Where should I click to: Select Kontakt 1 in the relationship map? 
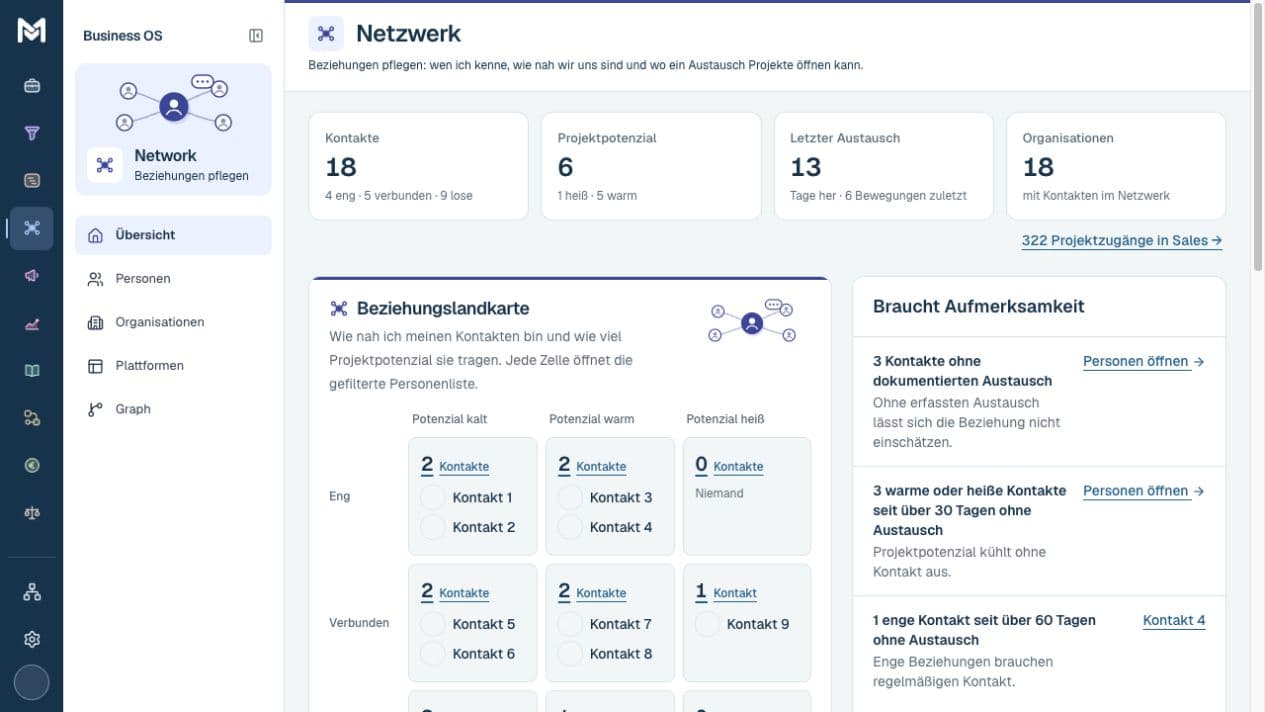[467, 498]
